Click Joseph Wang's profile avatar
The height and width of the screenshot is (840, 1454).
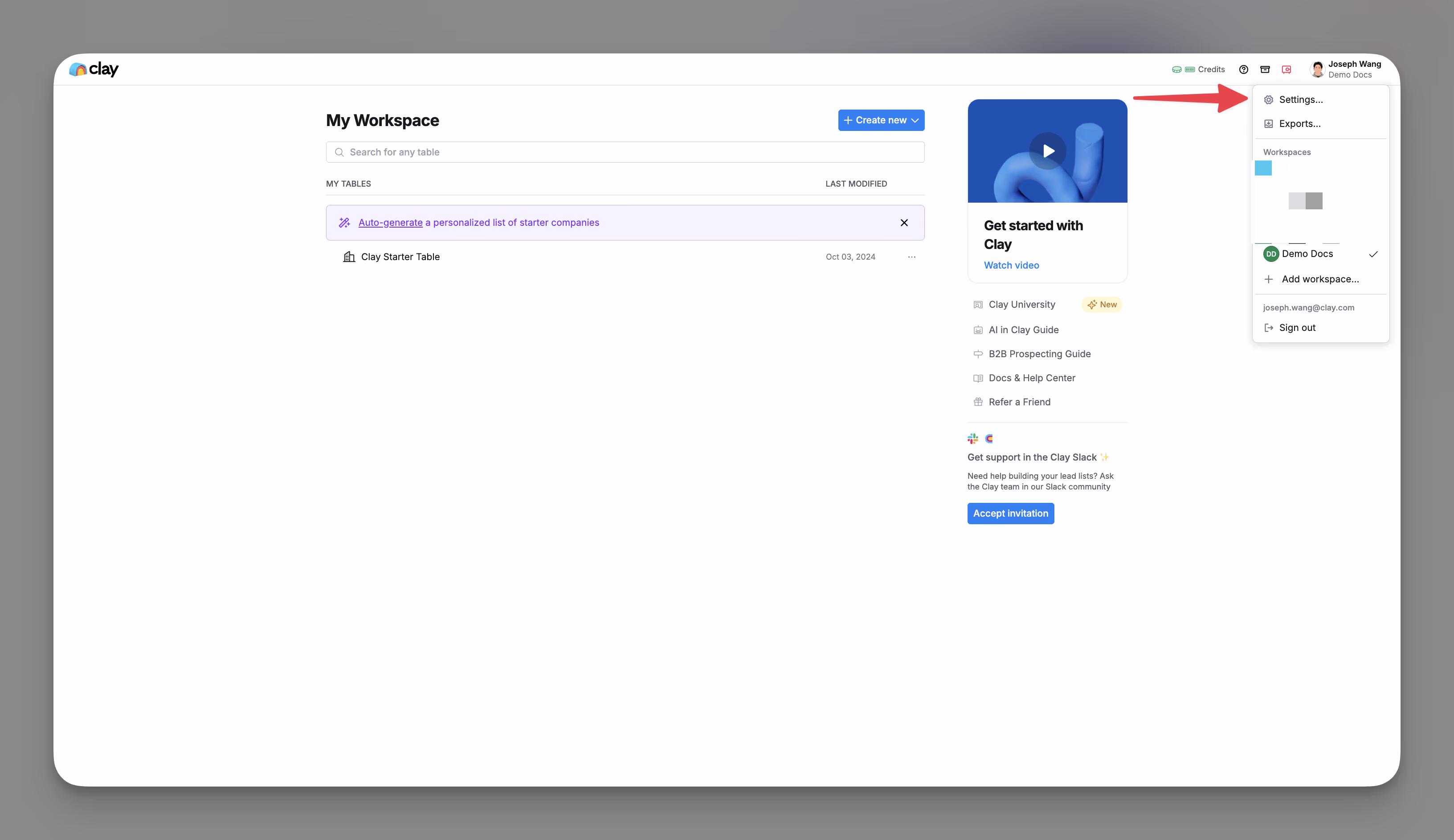click(x=1317, y=69)
